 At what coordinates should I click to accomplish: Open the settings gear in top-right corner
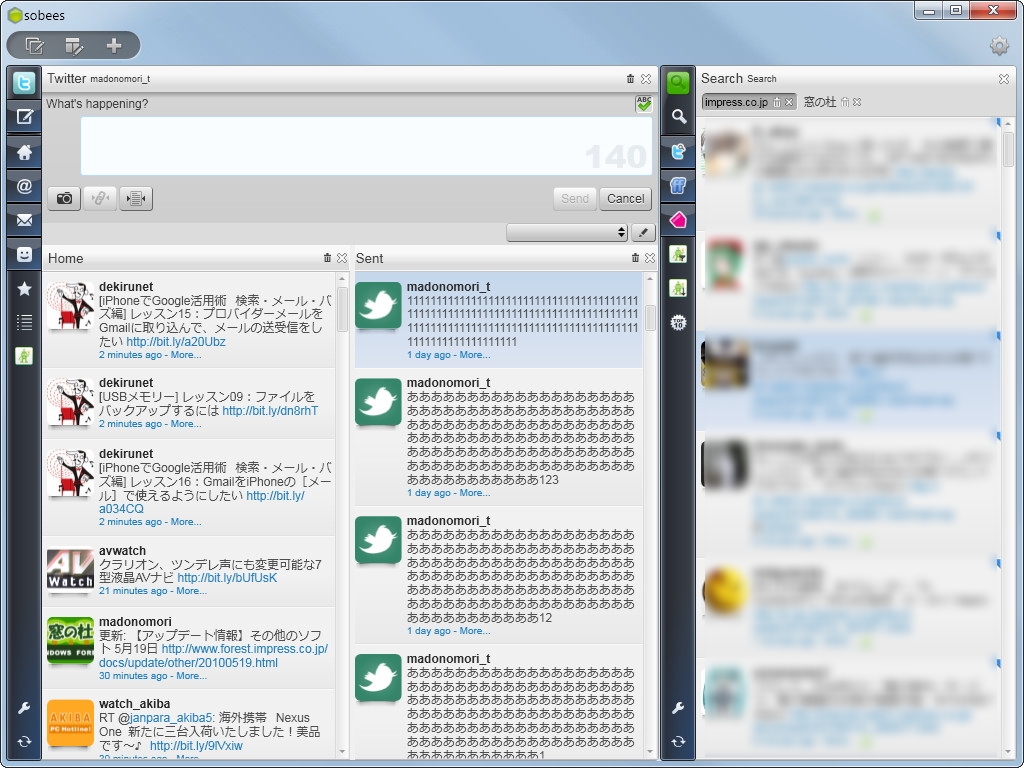999,45
